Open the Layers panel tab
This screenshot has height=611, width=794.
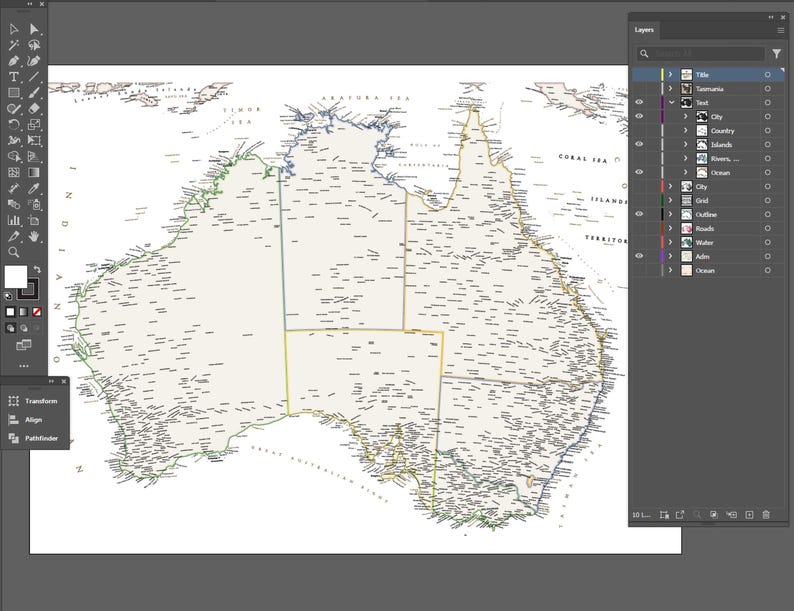[644, 30]
